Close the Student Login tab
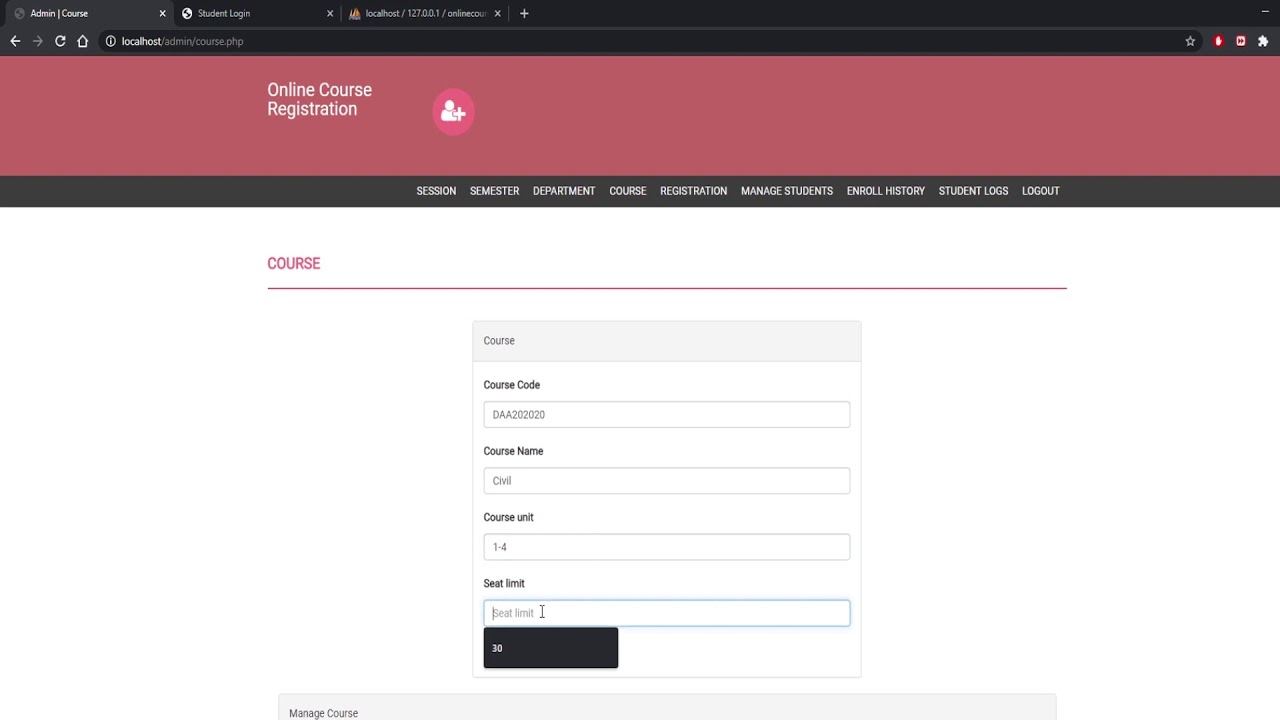 tap(330, 13)
